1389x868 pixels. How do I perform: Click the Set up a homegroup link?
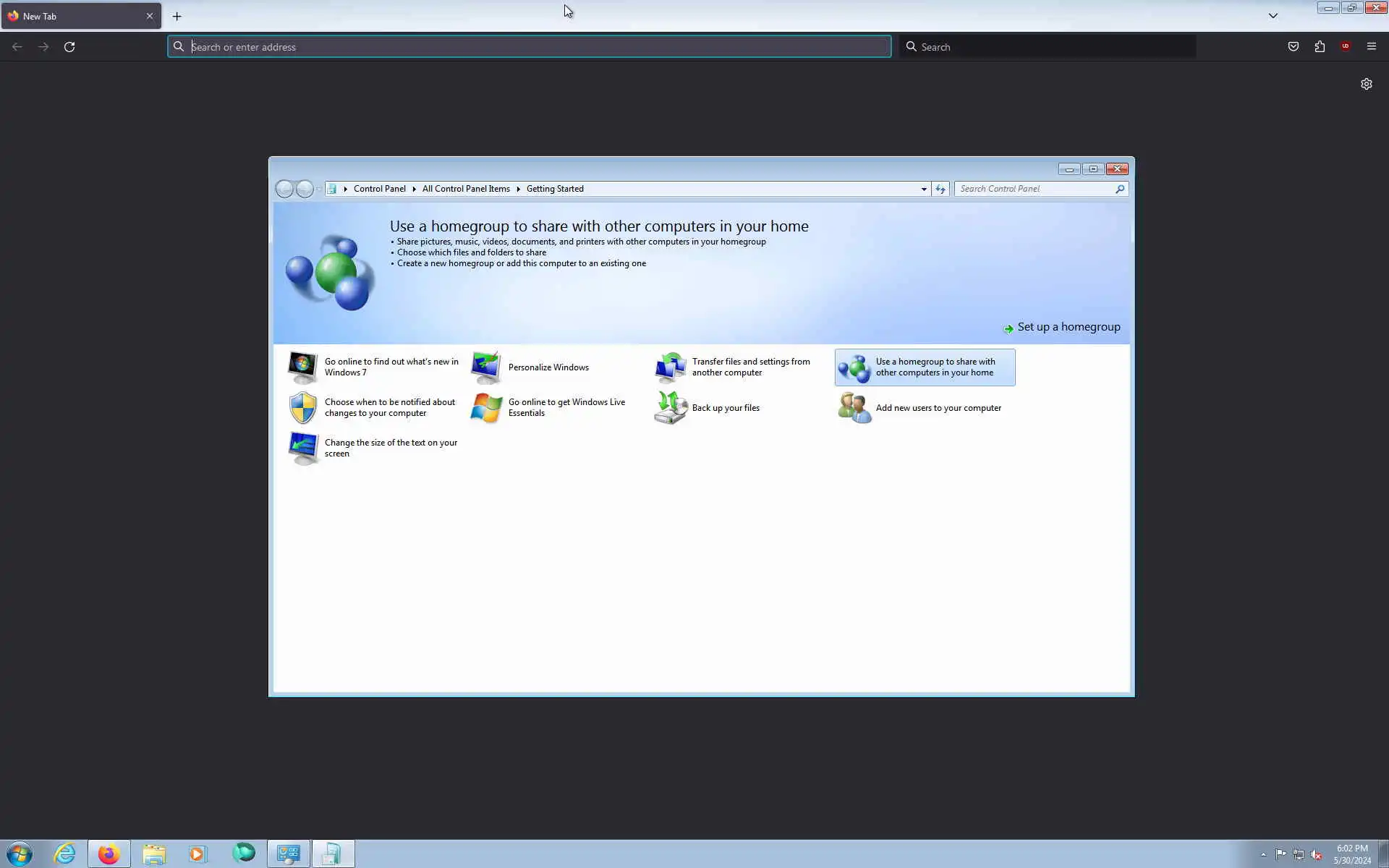click(x=1068, y=327)
